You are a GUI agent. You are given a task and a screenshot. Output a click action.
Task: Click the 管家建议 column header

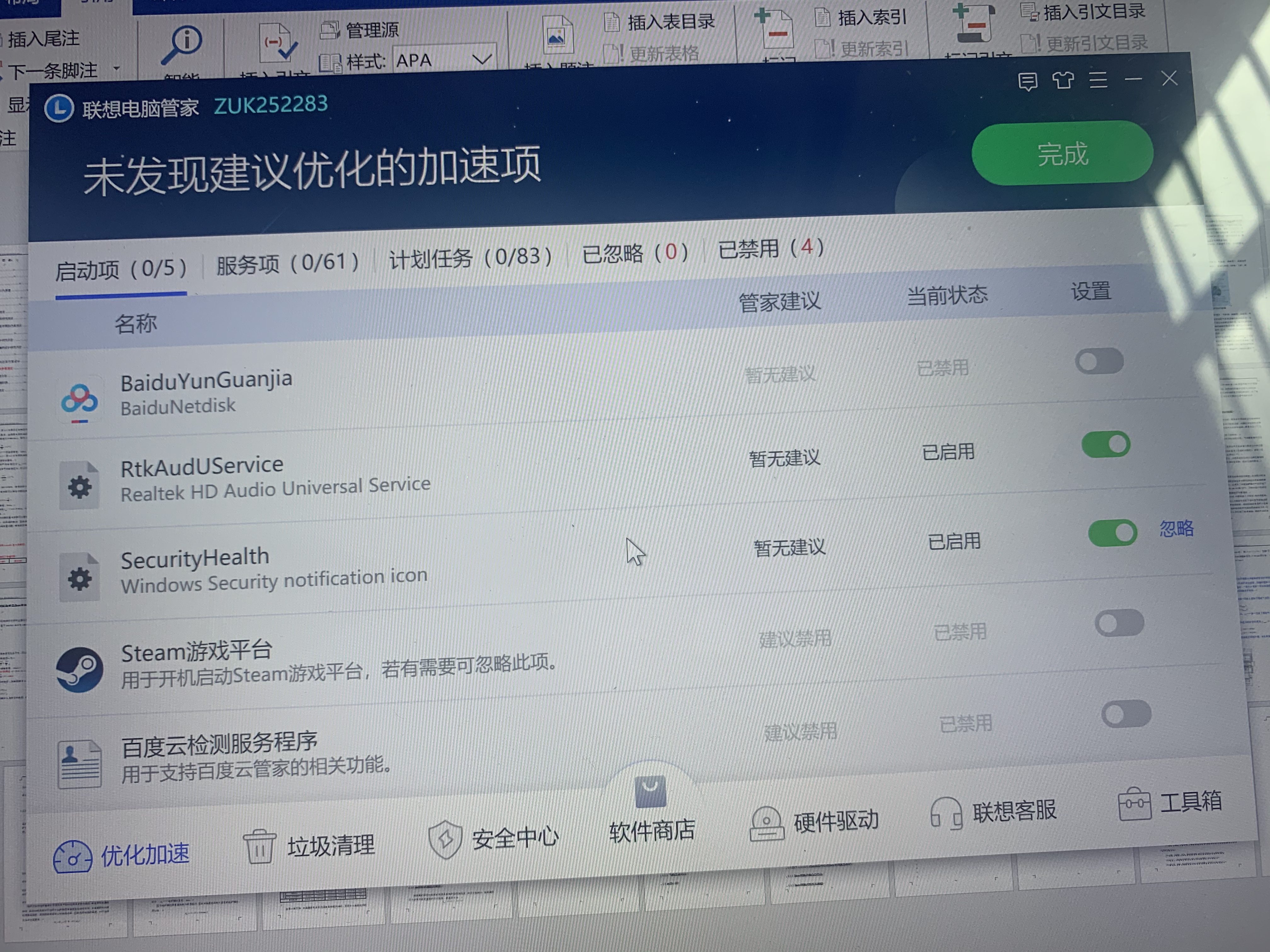tap(779, 301)
